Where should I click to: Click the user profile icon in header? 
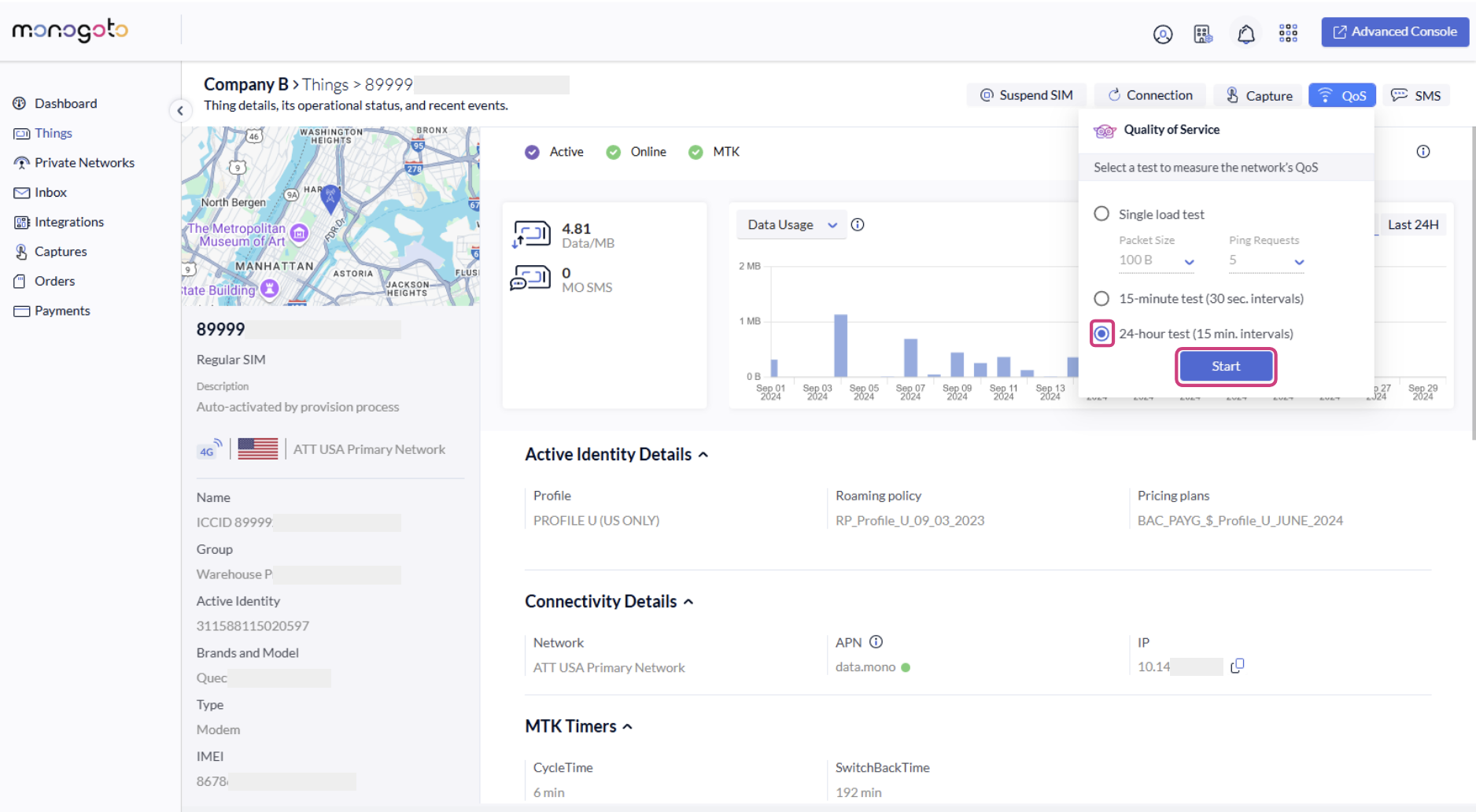point(1162,34)
